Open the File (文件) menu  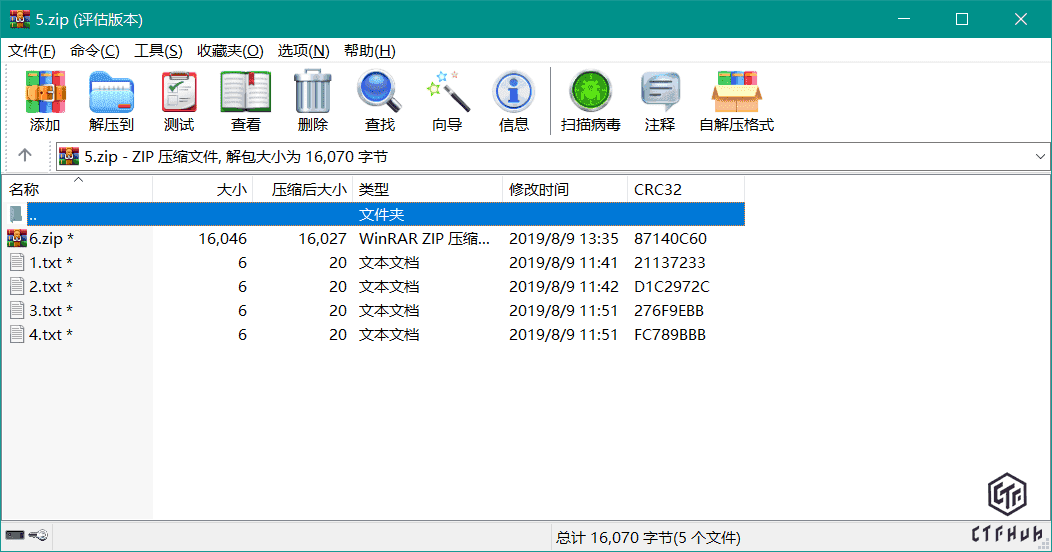pos(32,51)
